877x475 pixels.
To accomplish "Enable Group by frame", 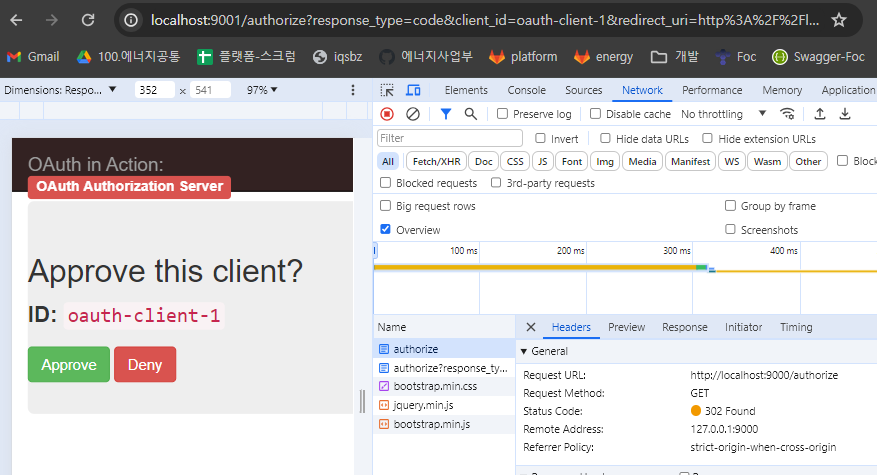I will pyautogui.click(x=730, y=206).
